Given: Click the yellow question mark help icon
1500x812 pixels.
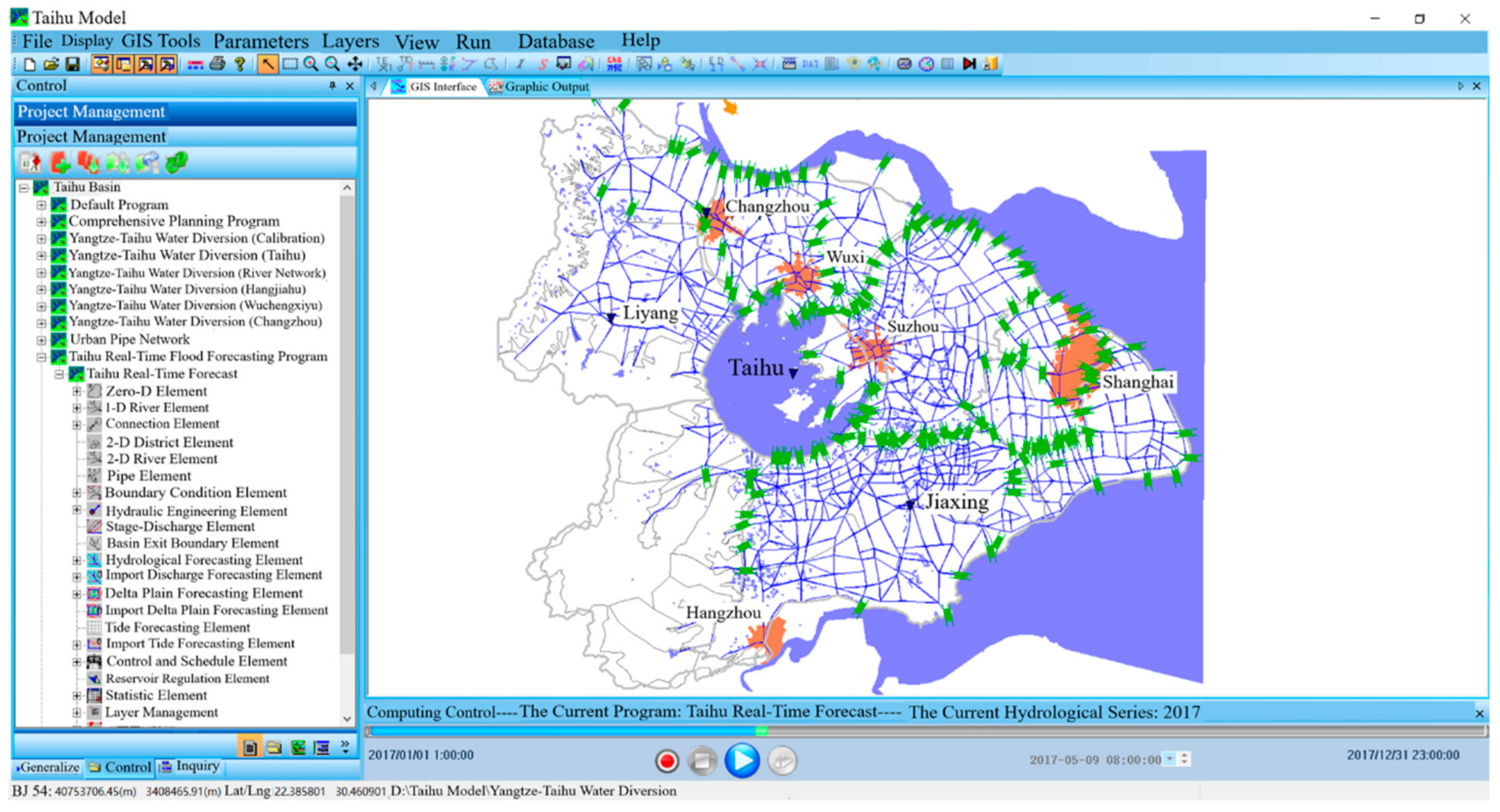Looking at the screenshot, I should coord(240,65).
